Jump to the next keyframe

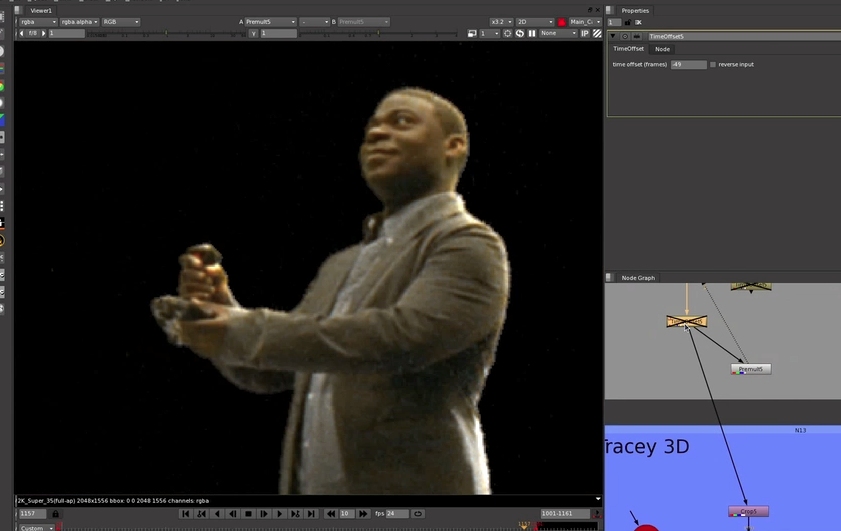[295, 514]
